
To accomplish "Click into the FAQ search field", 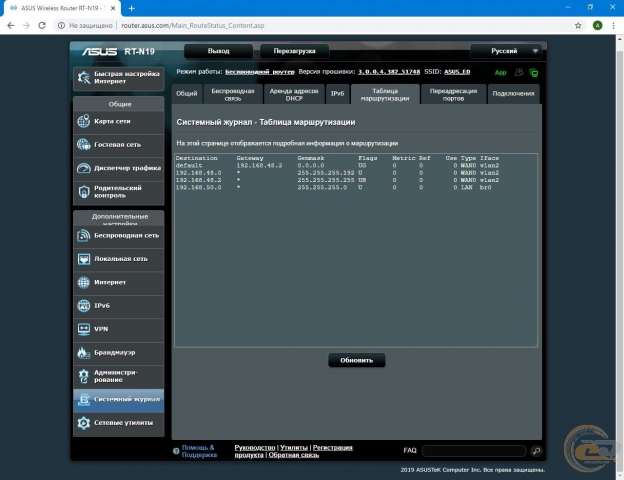I will tap(474, 451).
